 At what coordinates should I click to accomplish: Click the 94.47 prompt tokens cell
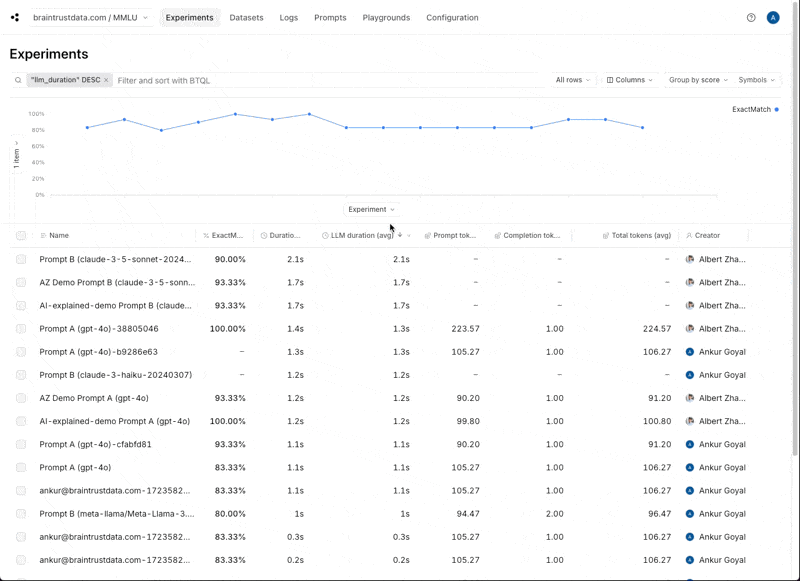pos(468,514)
